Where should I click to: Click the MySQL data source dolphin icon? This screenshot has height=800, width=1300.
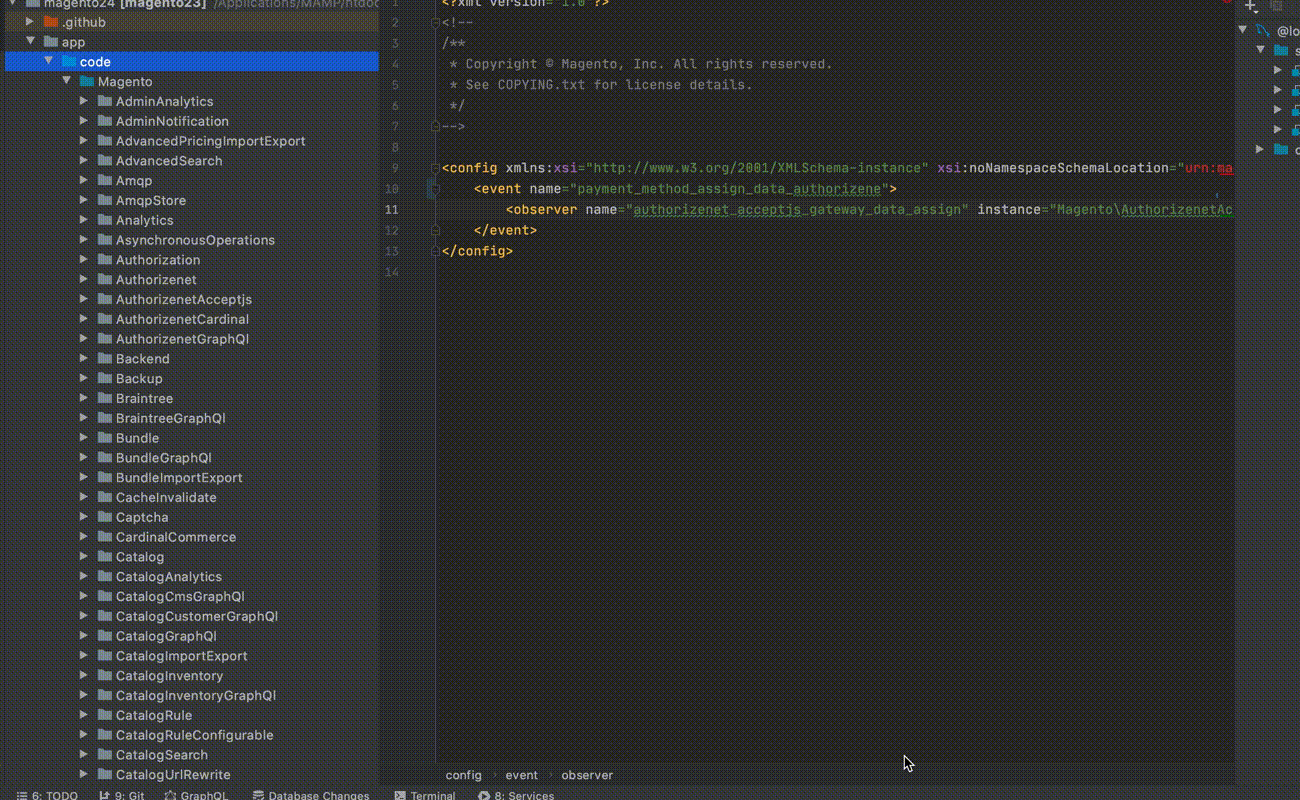[1263, 31]
